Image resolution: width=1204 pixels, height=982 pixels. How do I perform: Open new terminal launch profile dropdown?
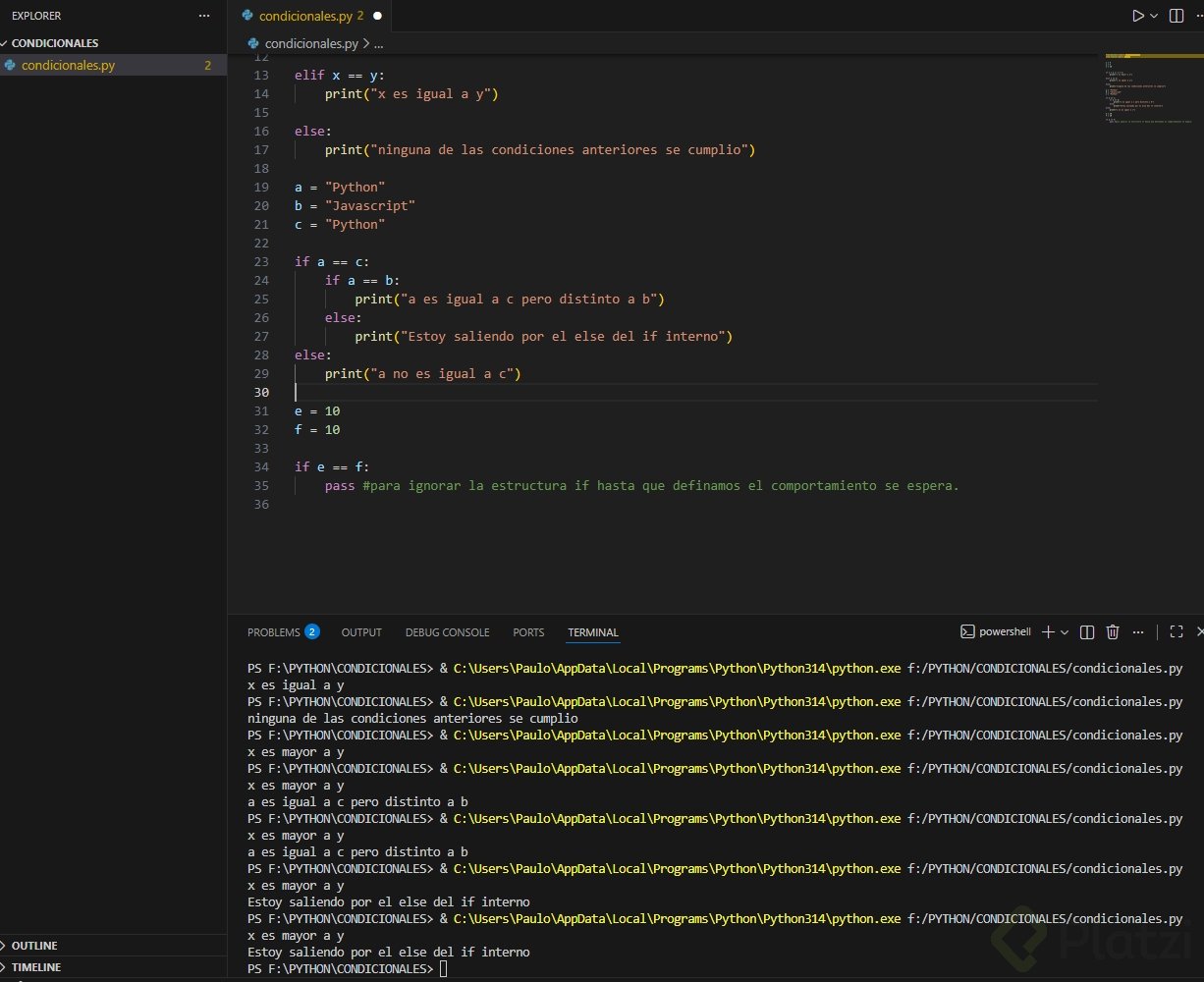coord(1065,632)
